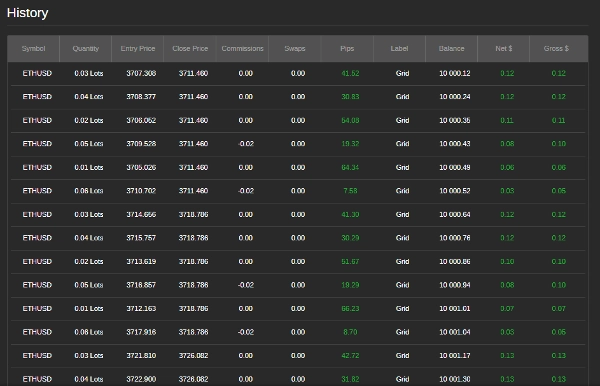Screen dimensions: 600x386
Task: Select the balance cell 10 001.01
Action: point(455,308)
